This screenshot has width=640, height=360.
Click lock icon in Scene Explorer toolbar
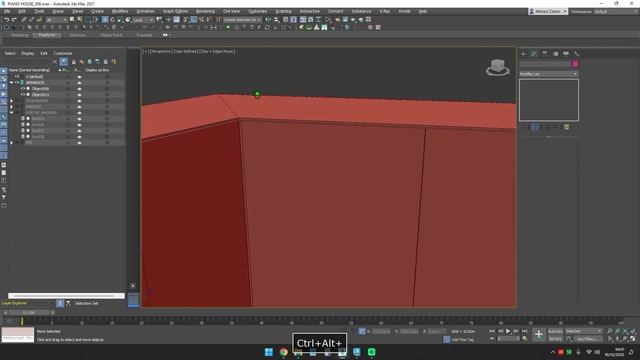(73, 62)
